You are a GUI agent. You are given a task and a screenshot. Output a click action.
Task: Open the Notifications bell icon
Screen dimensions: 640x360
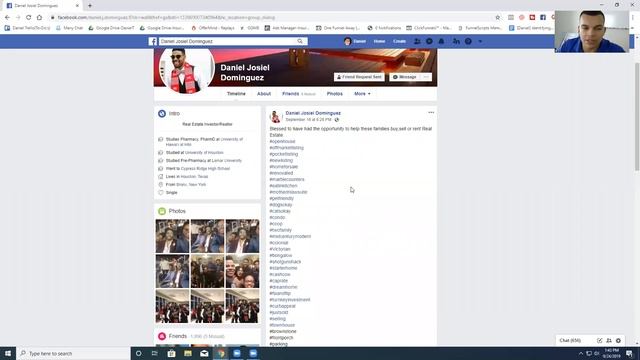(441, 41)
